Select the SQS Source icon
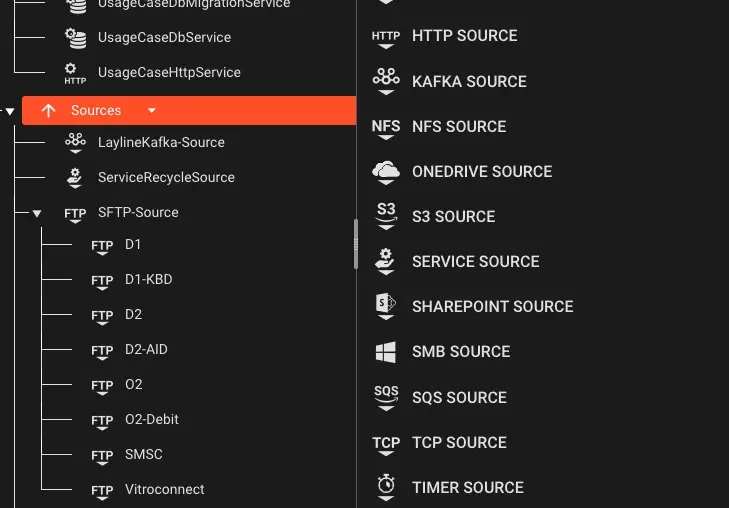The height and width of the screenshot is (508, 729). (386, 397)
